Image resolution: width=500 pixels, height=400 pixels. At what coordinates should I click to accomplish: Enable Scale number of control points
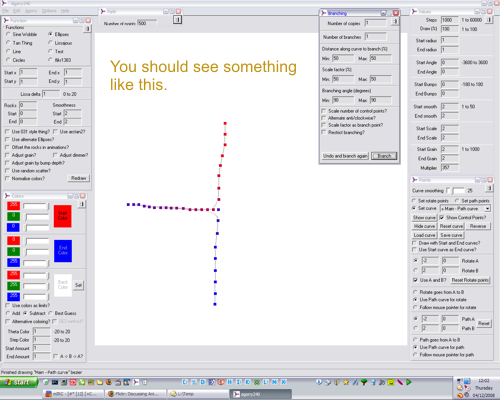point(324,111)
